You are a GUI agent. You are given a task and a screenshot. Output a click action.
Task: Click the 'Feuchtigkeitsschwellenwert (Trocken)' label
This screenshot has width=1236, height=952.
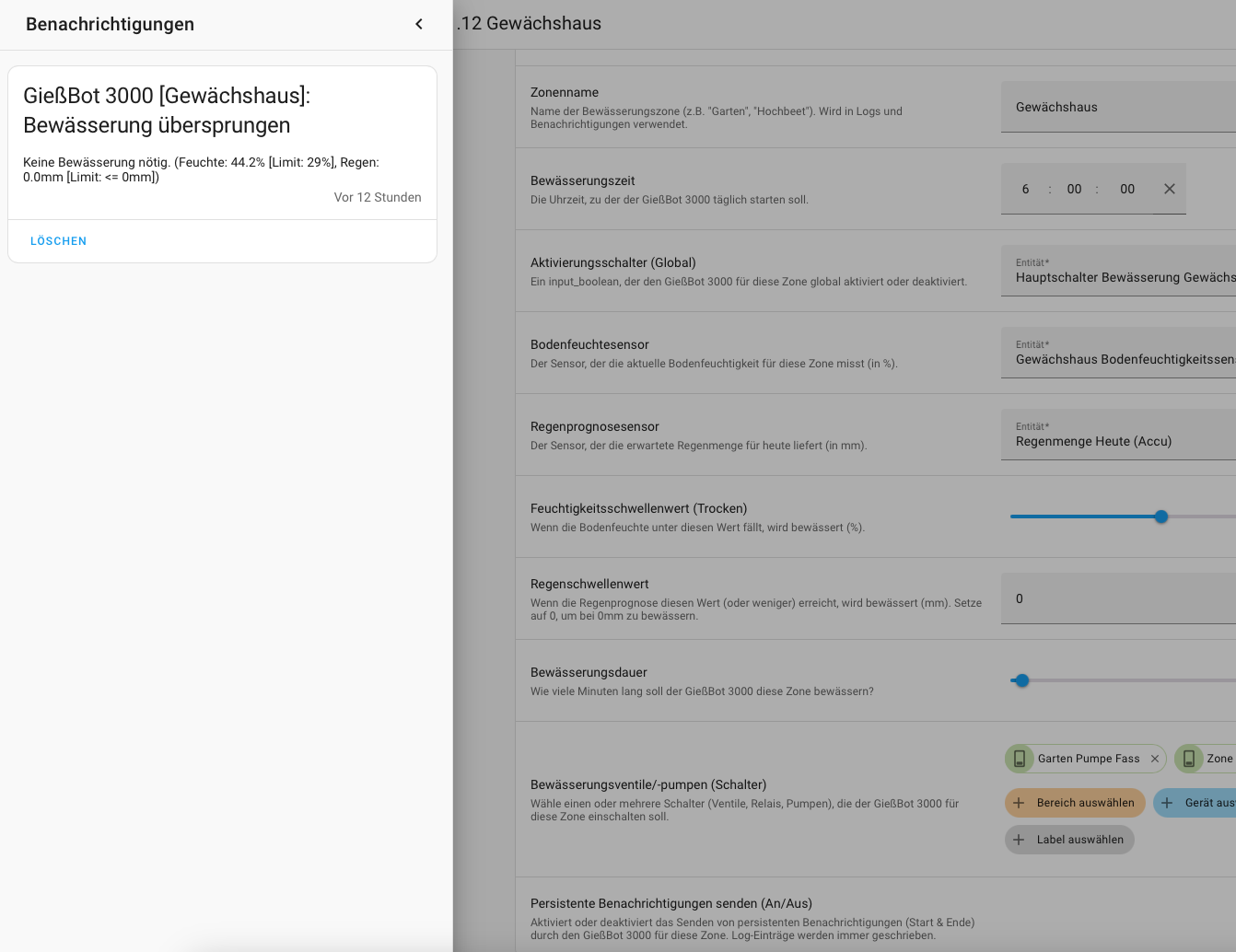point(639,508)
